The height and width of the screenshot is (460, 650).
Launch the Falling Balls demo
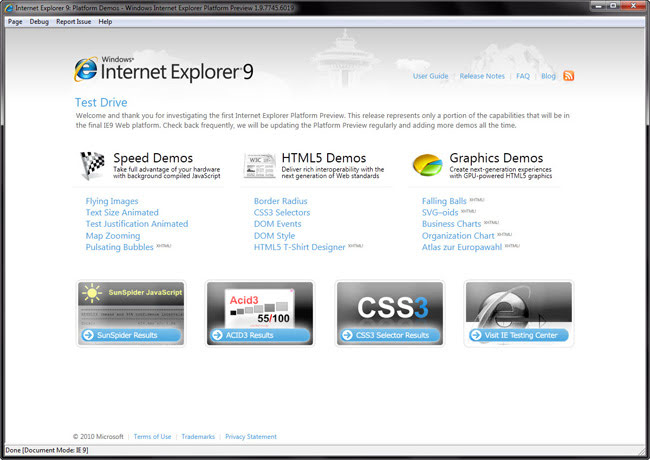coord(444,201)
